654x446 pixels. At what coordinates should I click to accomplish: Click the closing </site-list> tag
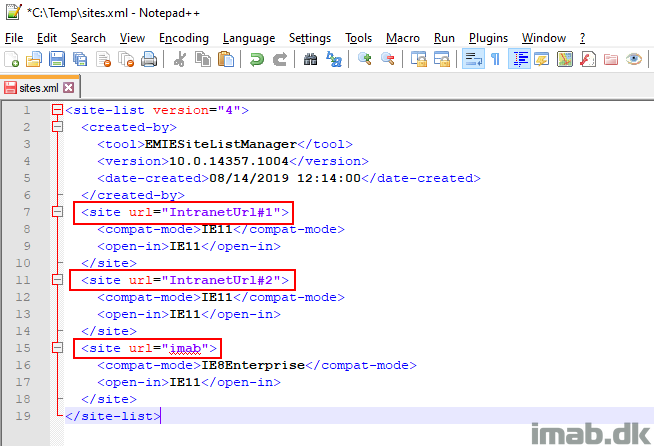pos(113,416)
